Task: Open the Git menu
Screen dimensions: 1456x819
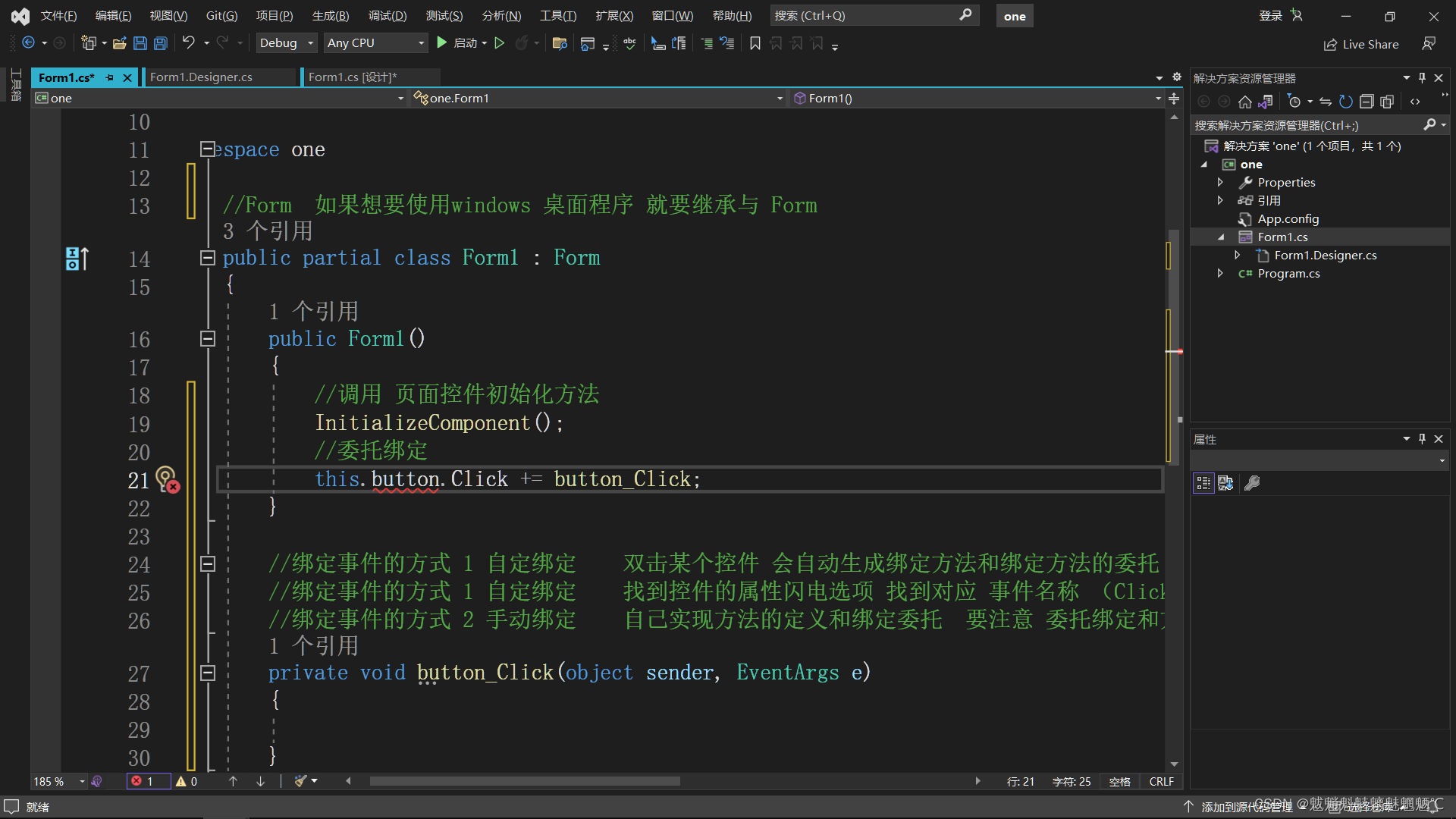Action: click(x=221, y=15)
